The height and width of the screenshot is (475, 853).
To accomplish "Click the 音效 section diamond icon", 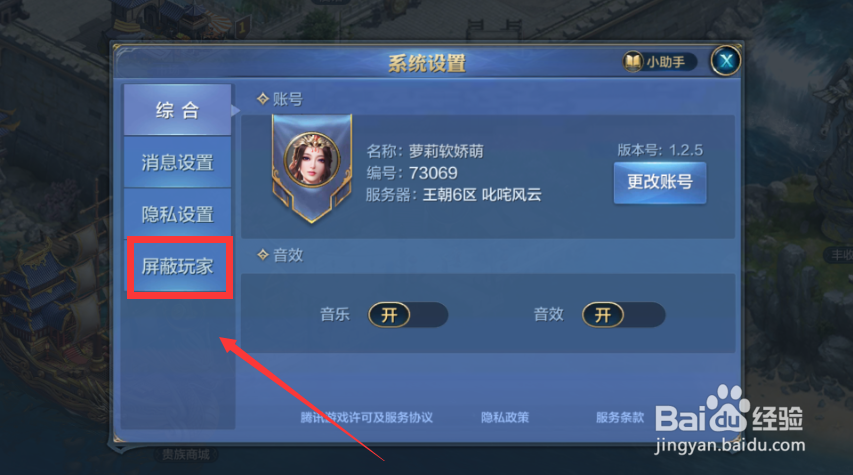I will 263,254.
